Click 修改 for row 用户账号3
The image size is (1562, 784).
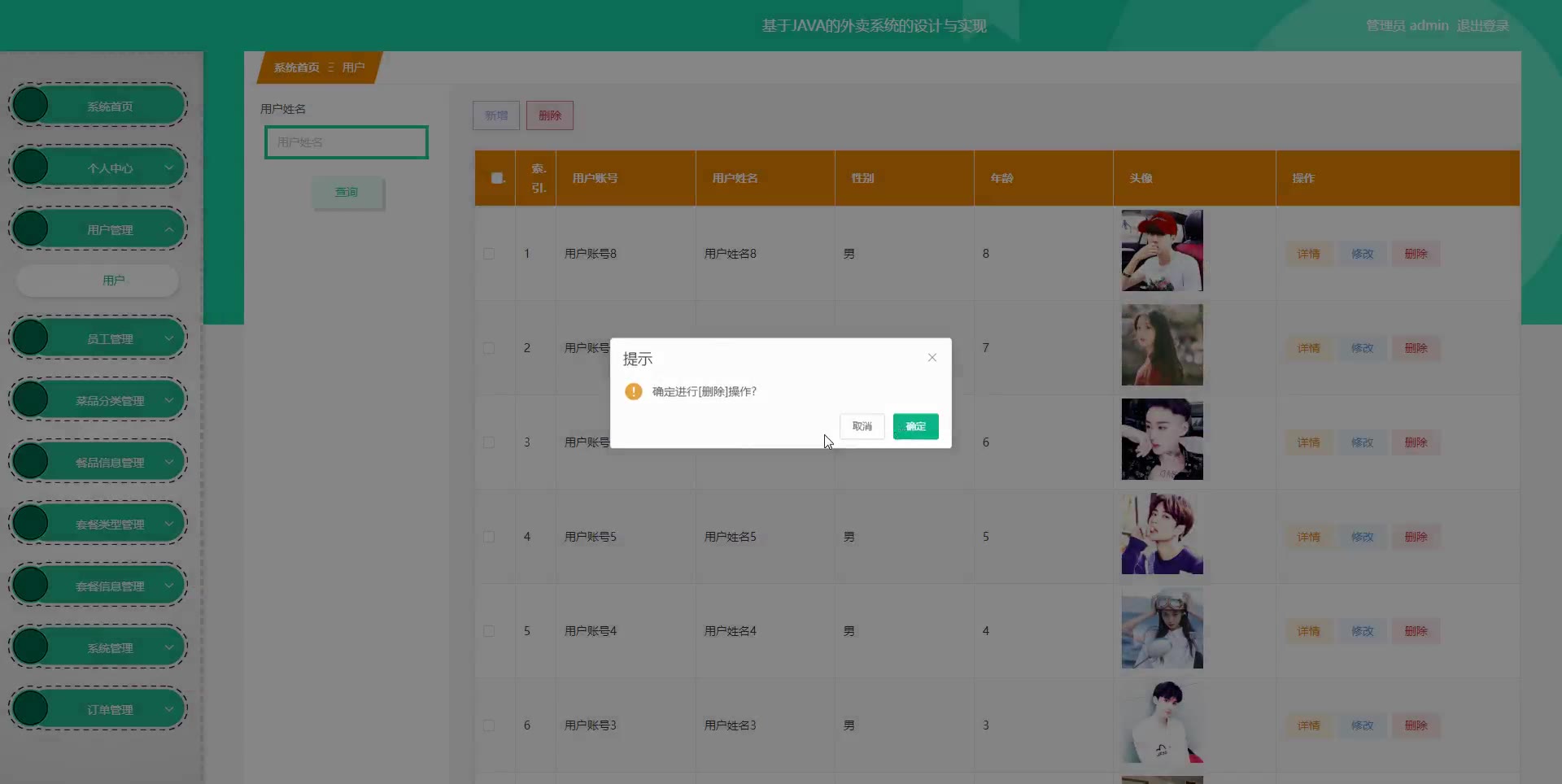click(x=1363, y=725)
